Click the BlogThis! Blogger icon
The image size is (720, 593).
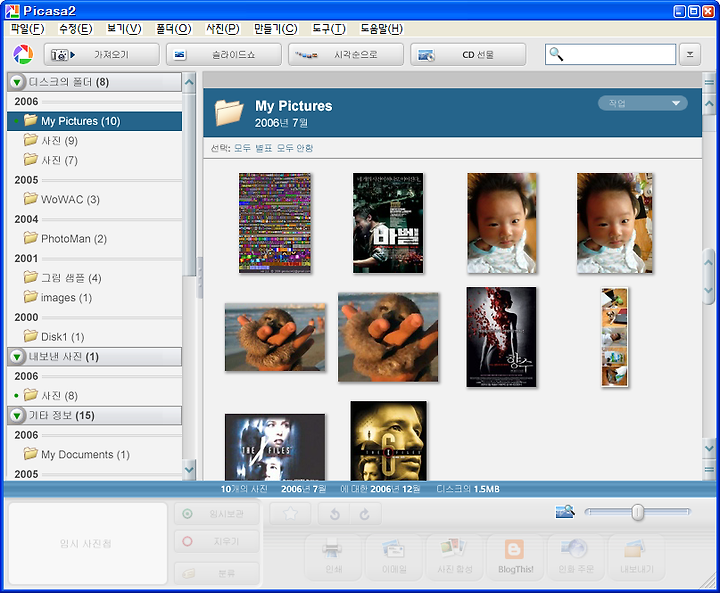[514, 549]
